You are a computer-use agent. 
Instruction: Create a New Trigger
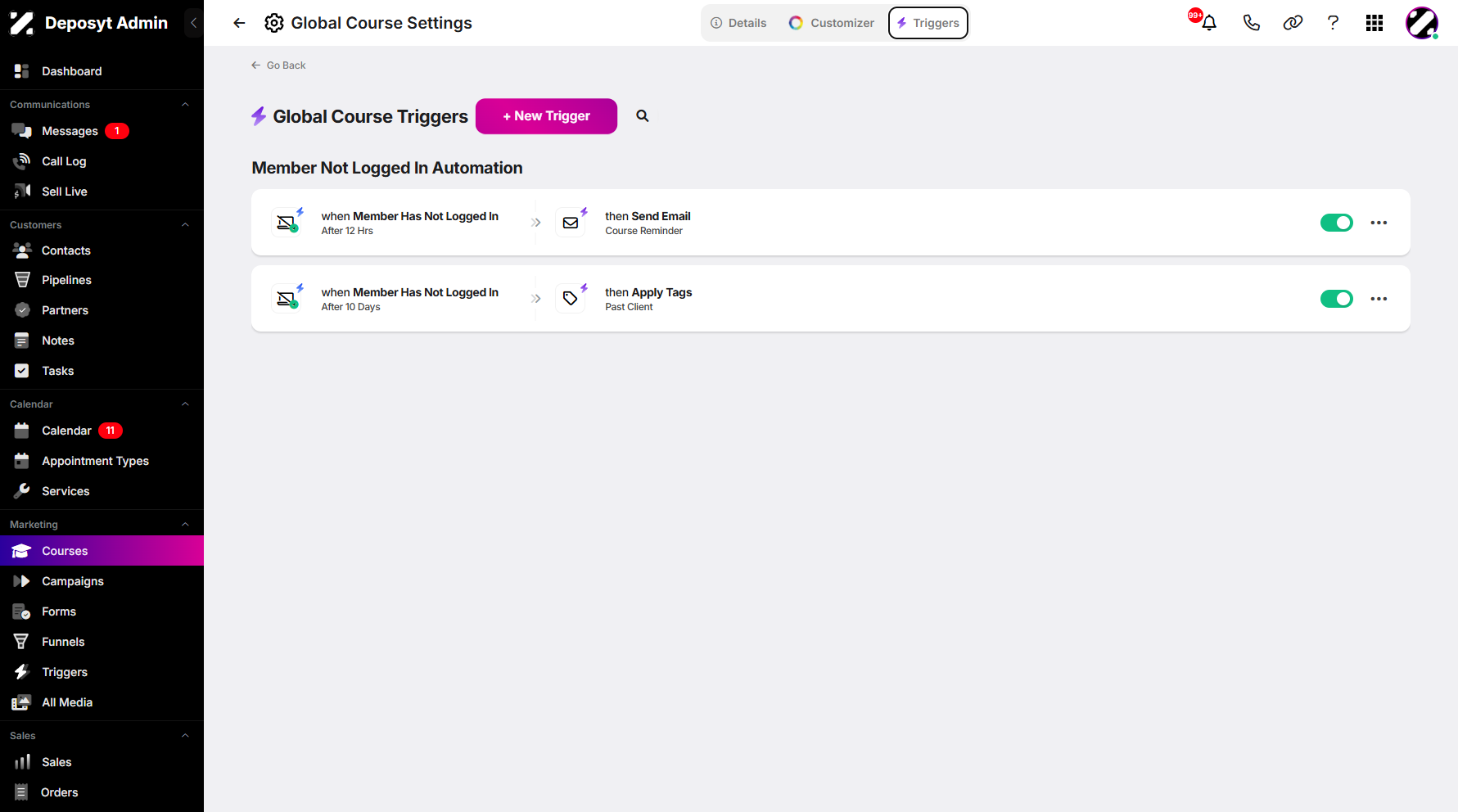coord(546,116)
